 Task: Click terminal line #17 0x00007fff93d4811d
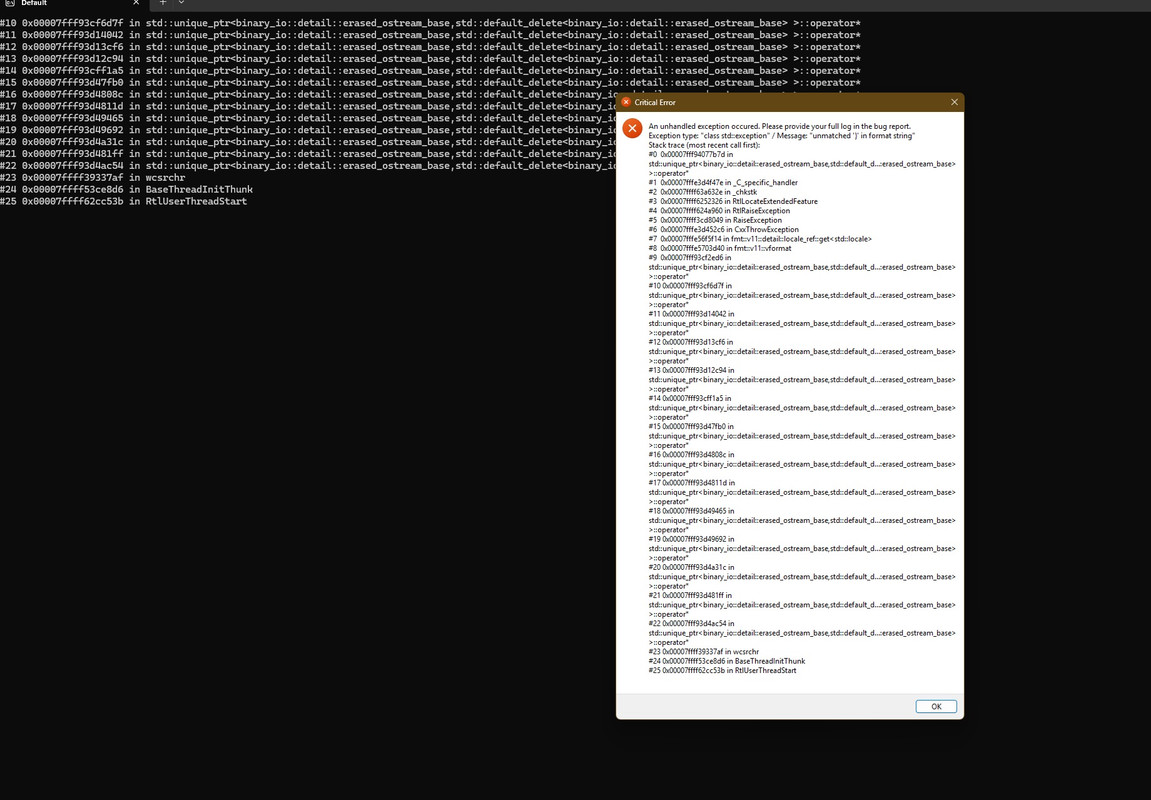(308, 106)
